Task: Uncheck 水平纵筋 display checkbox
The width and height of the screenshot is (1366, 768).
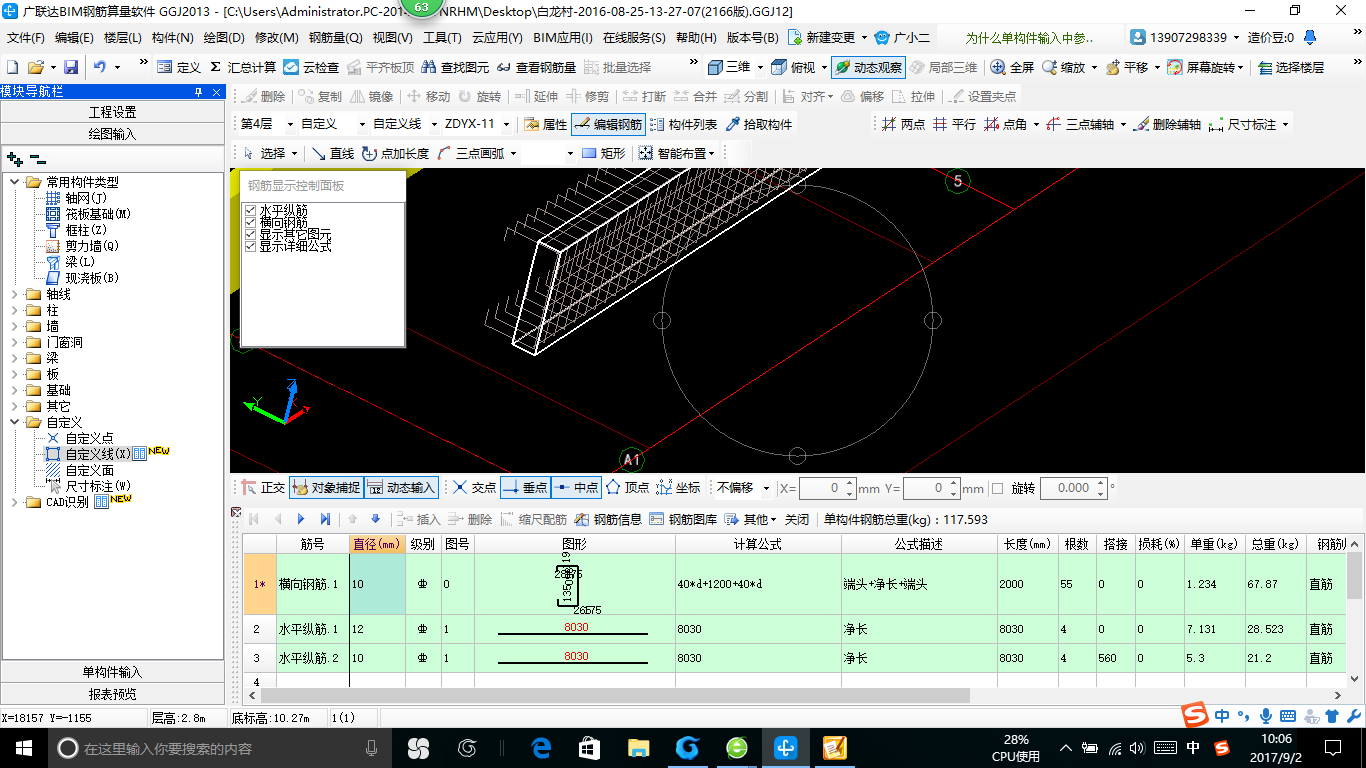Action: (251, 210)
